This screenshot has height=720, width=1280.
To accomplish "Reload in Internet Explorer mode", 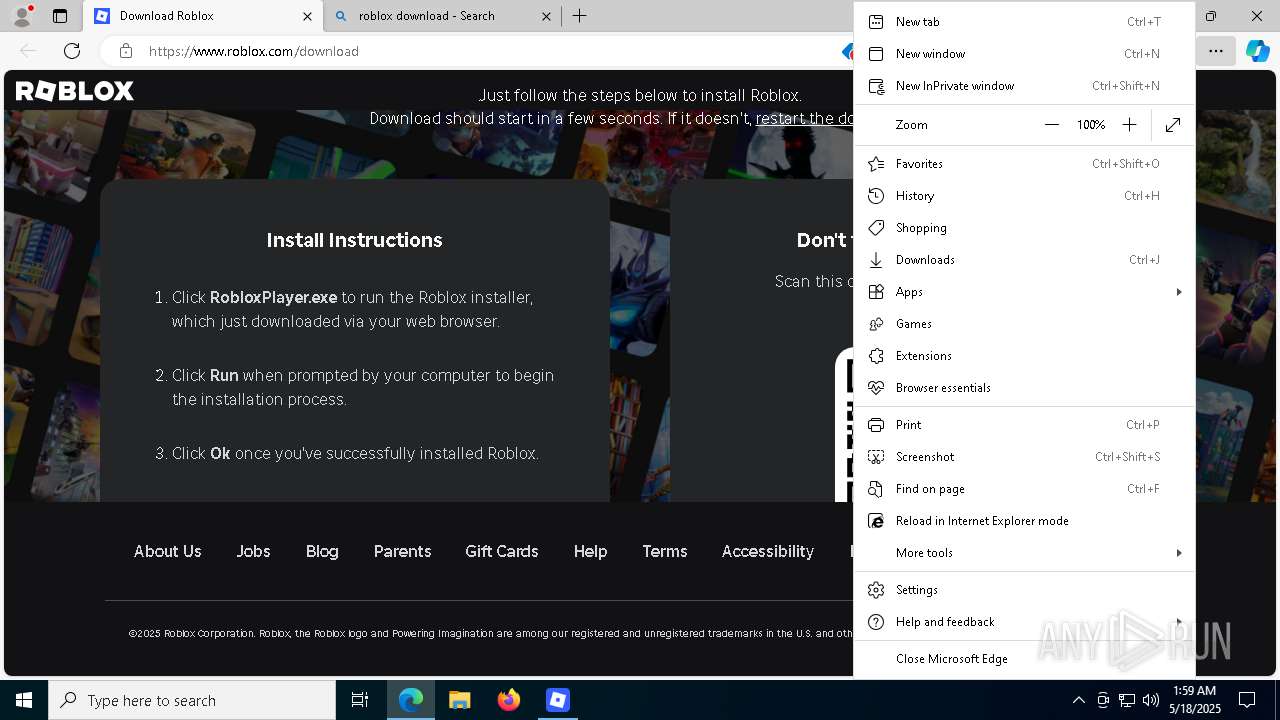I will tap(1024, 521).
